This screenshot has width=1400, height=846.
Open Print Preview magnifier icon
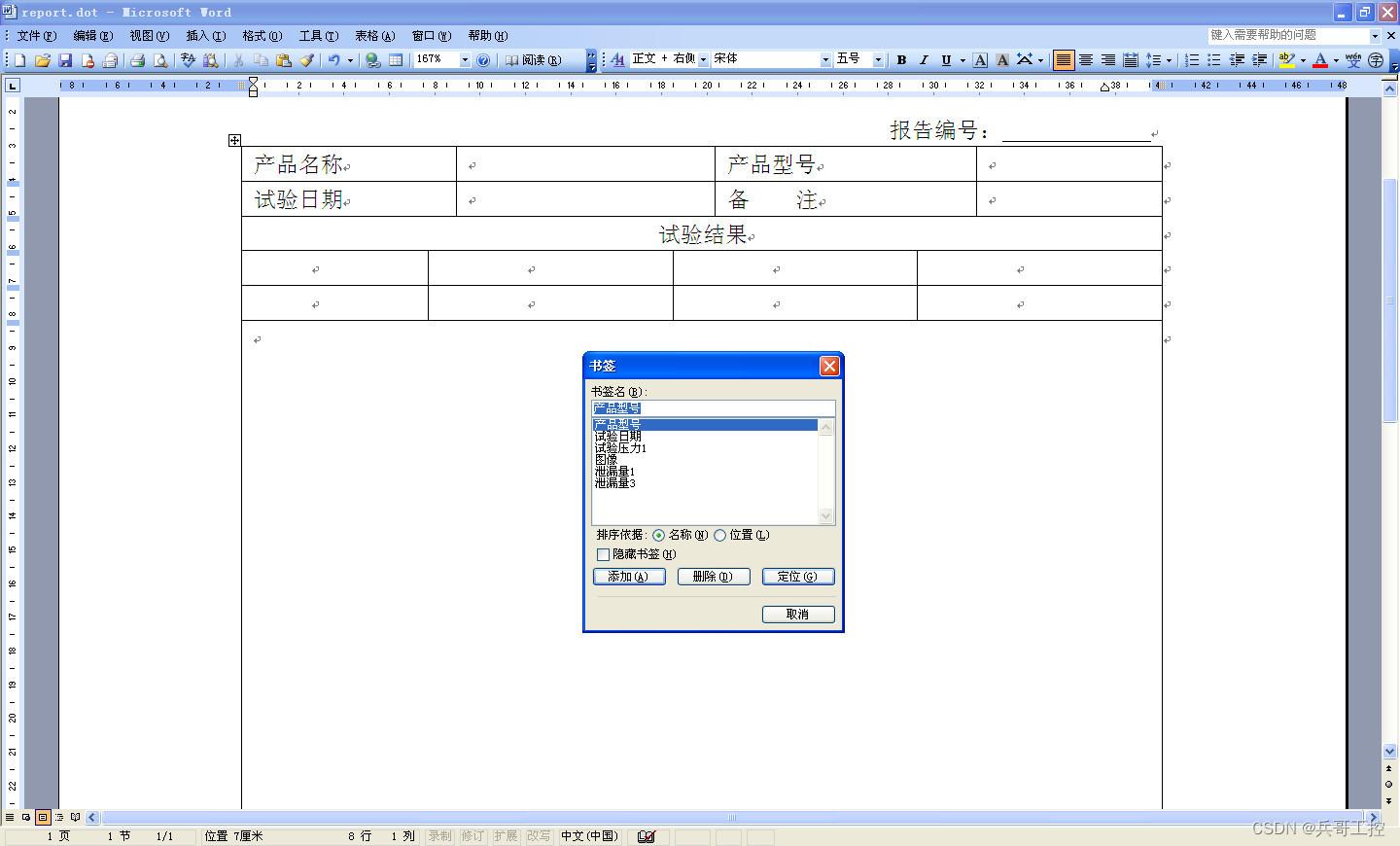pos(160,60)
